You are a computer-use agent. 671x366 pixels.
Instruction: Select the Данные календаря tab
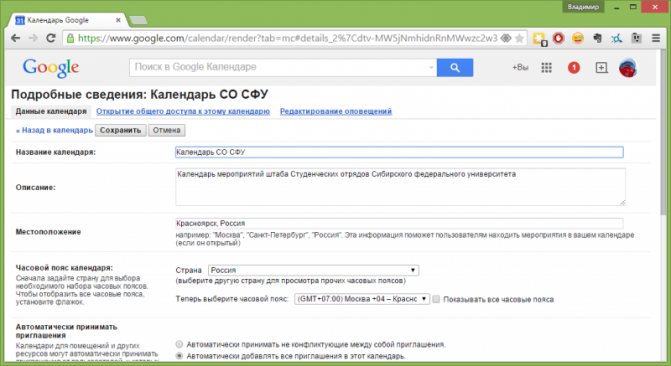51,111
